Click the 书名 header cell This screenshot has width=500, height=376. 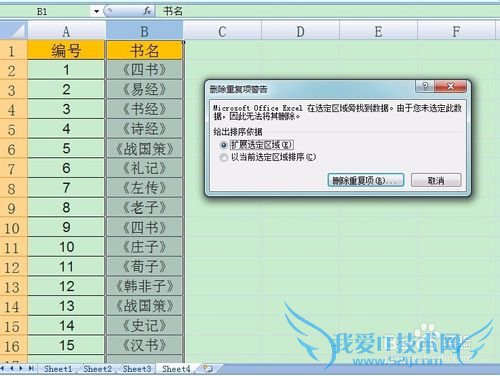click(x=144, y=51)
